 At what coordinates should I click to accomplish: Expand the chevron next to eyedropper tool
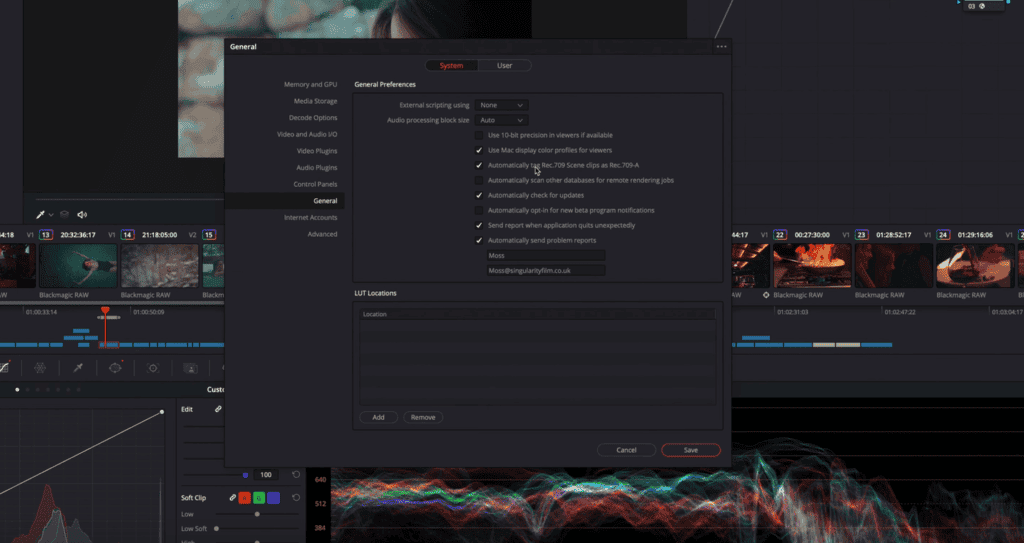pos(51,215)
